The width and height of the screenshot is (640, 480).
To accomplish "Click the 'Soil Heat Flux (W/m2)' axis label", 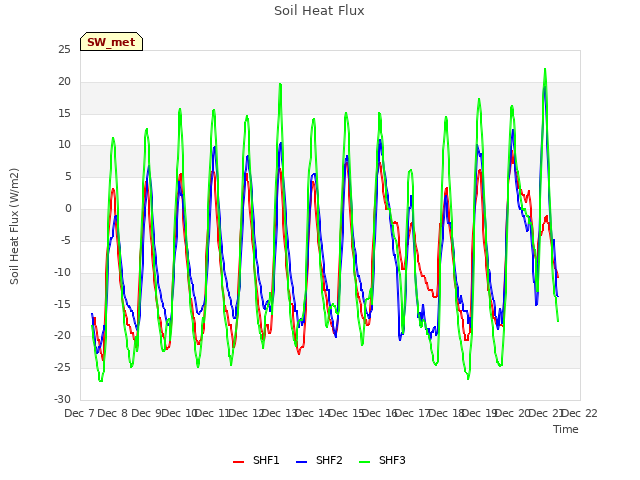I will [14, 226].
